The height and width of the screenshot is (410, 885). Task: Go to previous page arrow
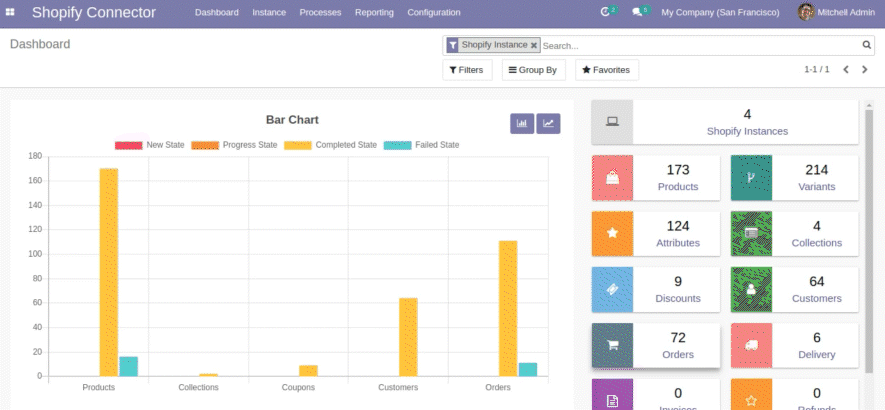coord(846,70)
